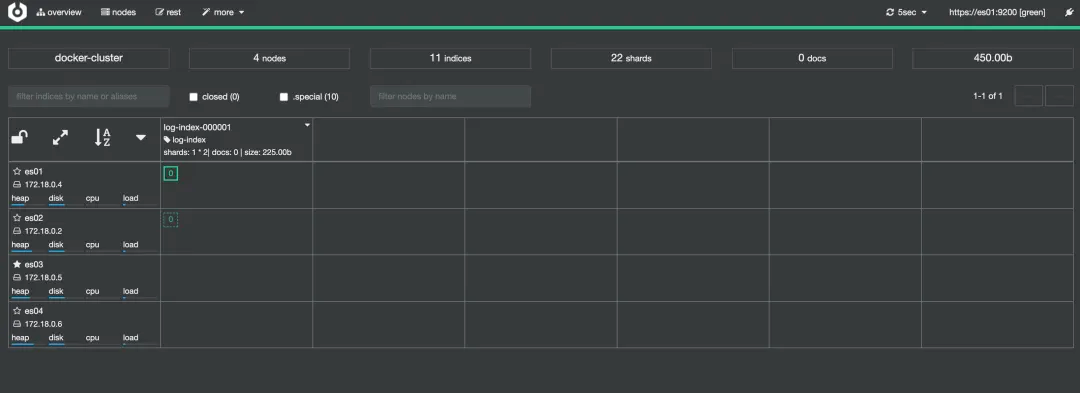Click the 1-1 of 1 pagination text

tap(988, 96)
